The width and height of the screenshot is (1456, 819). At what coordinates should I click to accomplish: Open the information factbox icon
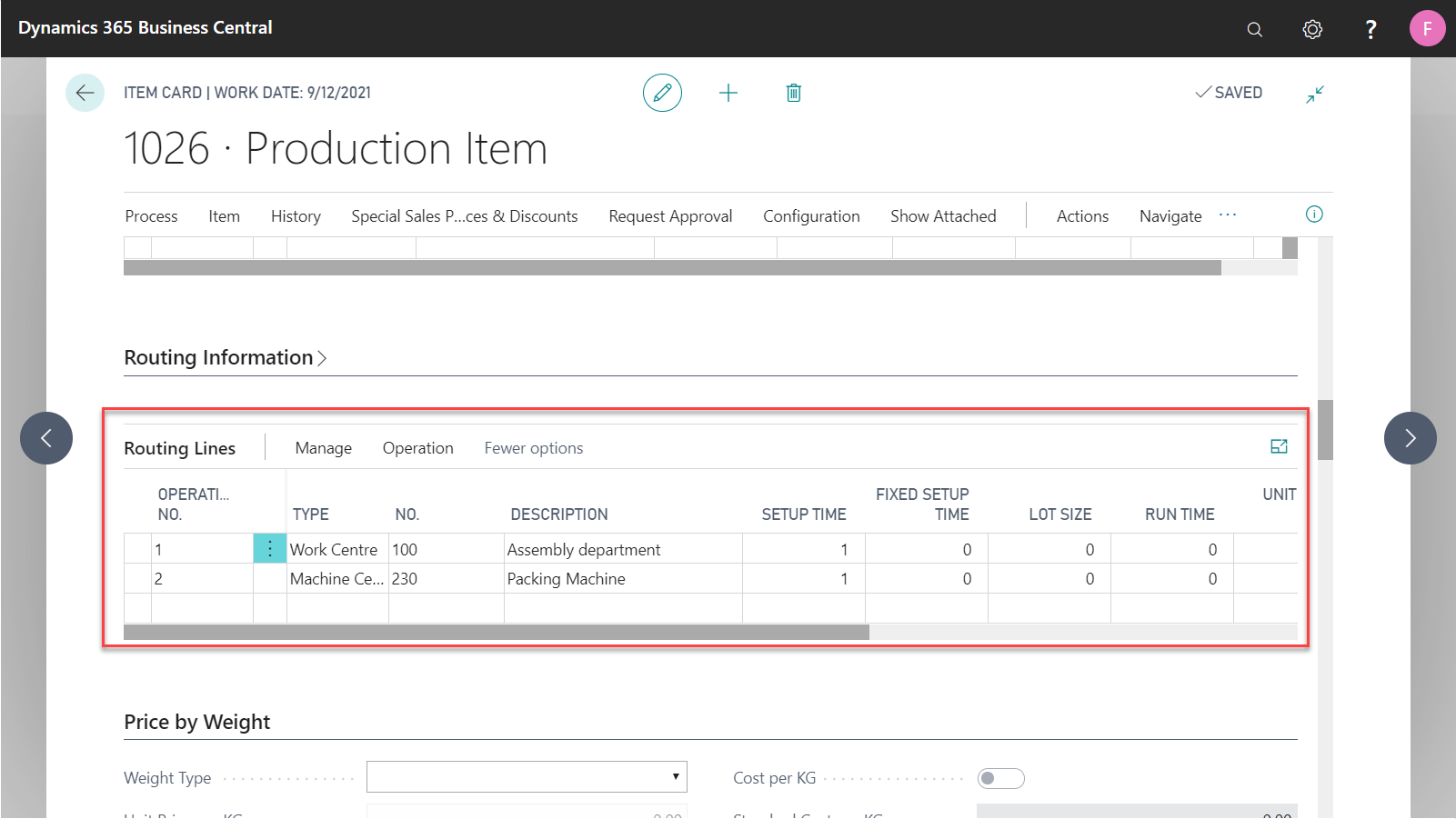(1314, 215)
